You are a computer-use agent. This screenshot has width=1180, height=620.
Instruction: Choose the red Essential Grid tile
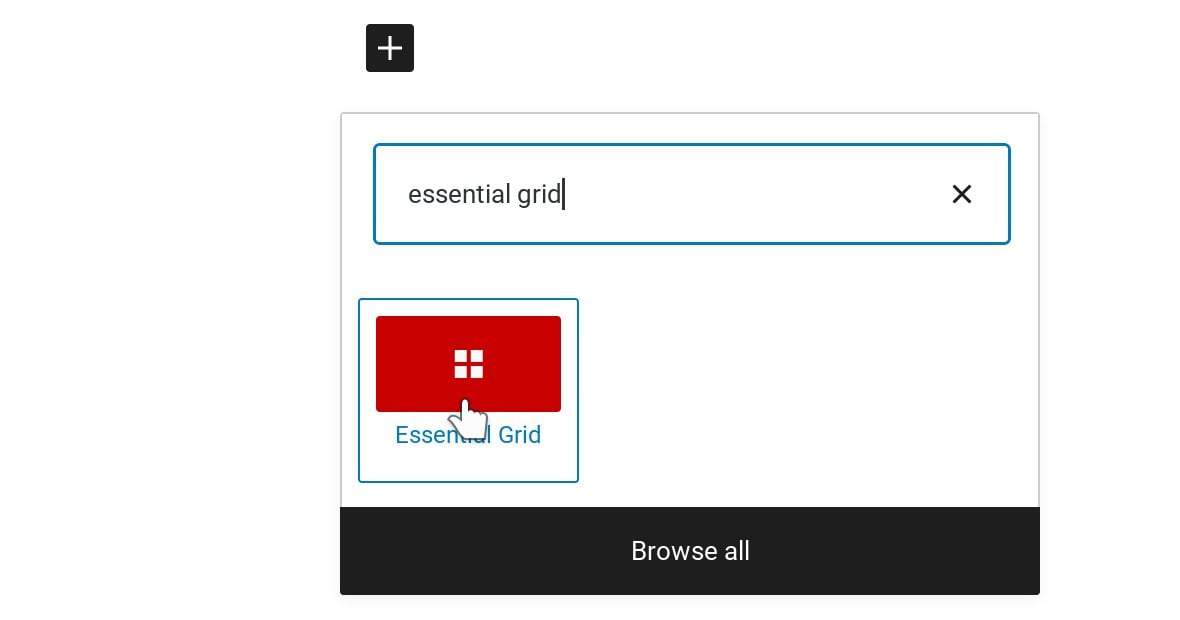pyautogui.click(x=468, y=364)
